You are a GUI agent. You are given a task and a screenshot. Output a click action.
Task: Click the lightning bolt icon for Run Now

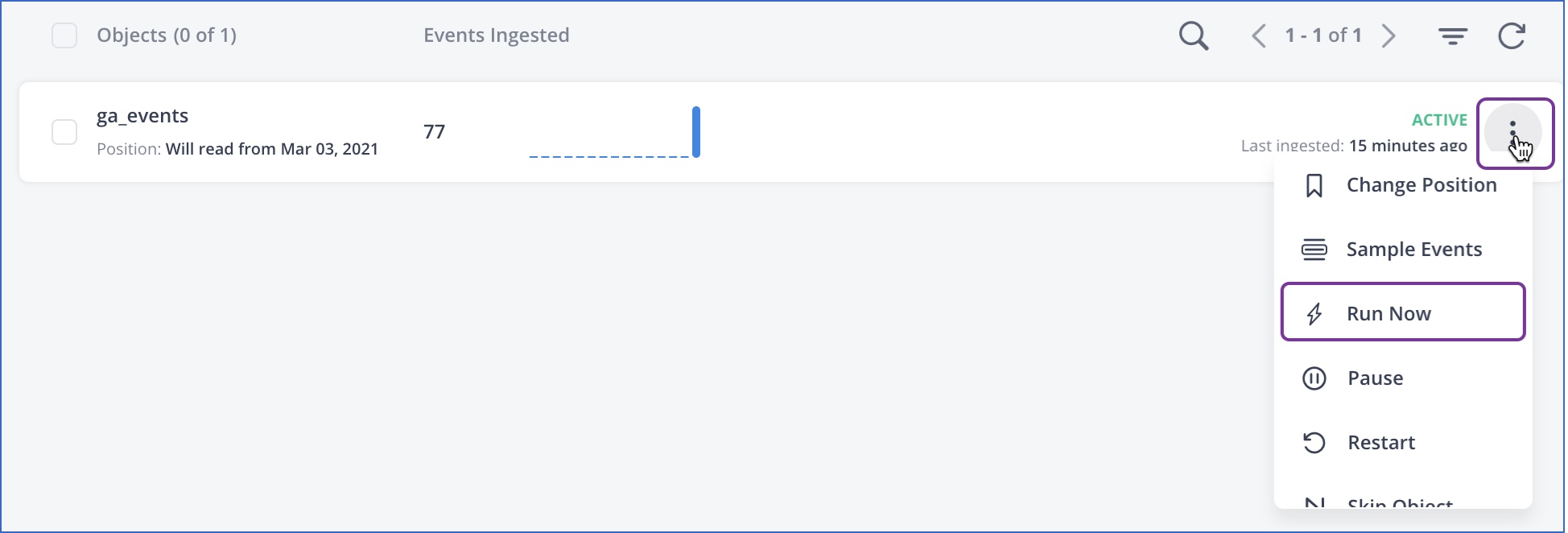pos(1314,313)
